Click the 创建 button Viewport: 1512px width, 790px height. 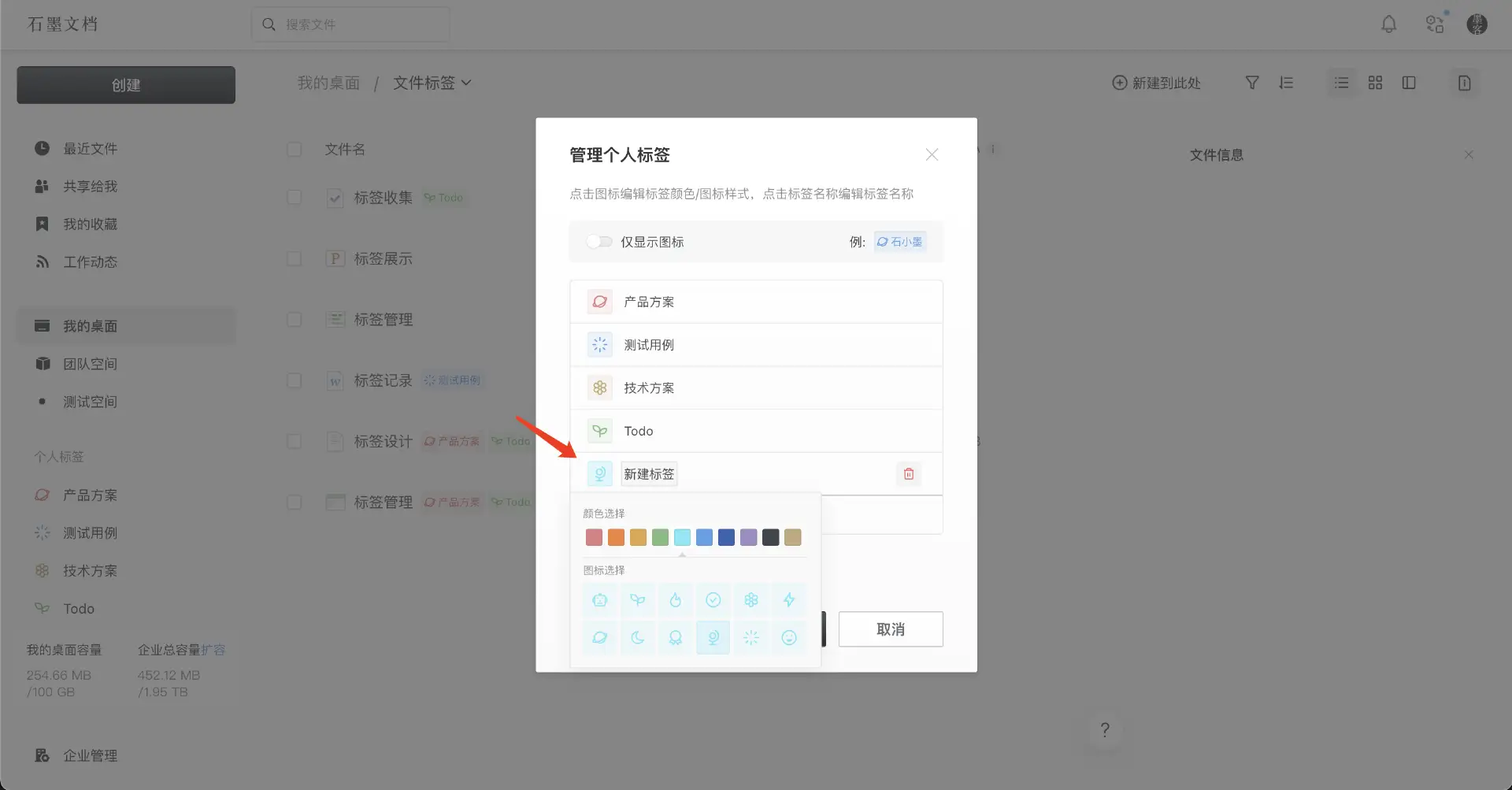(126, 85)
